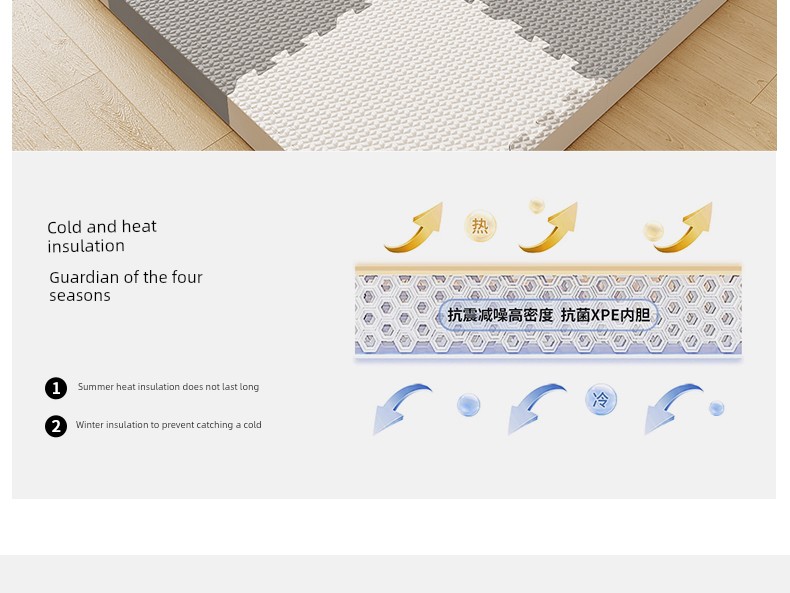Click the blue cold (冷) bubble icon

(x=601, y=400)
